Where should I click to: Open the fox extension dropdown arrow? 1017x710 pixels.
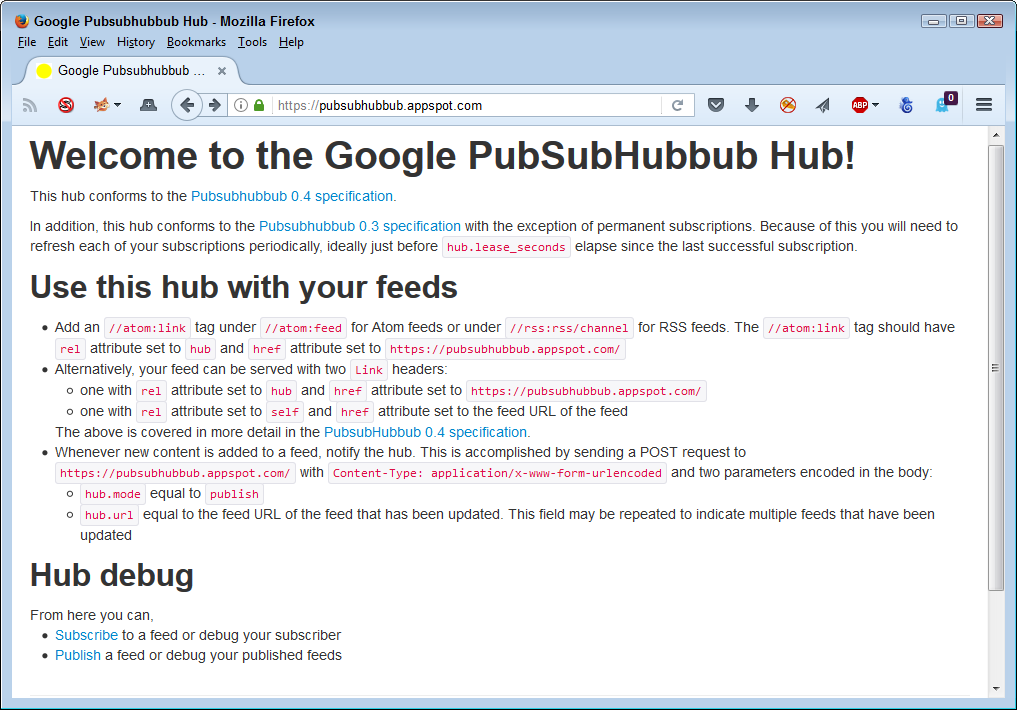[x=117, y=105]
